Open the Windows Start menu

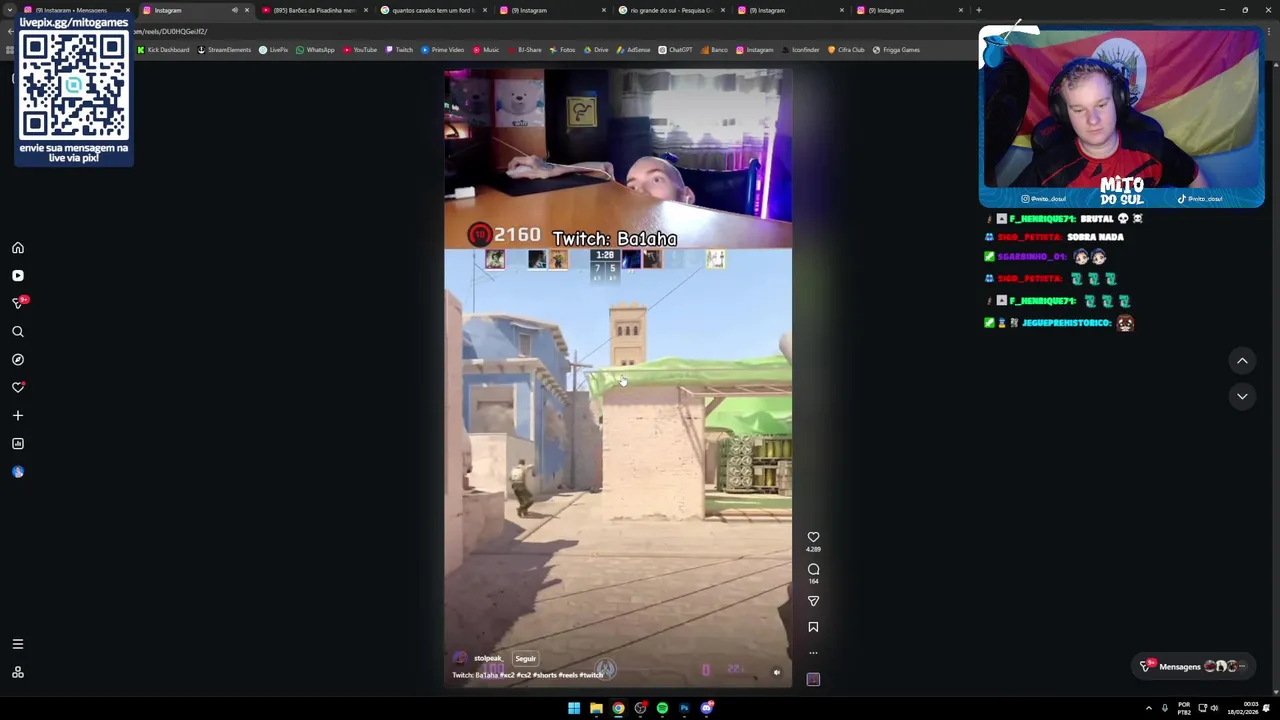[x=574, y=709]
